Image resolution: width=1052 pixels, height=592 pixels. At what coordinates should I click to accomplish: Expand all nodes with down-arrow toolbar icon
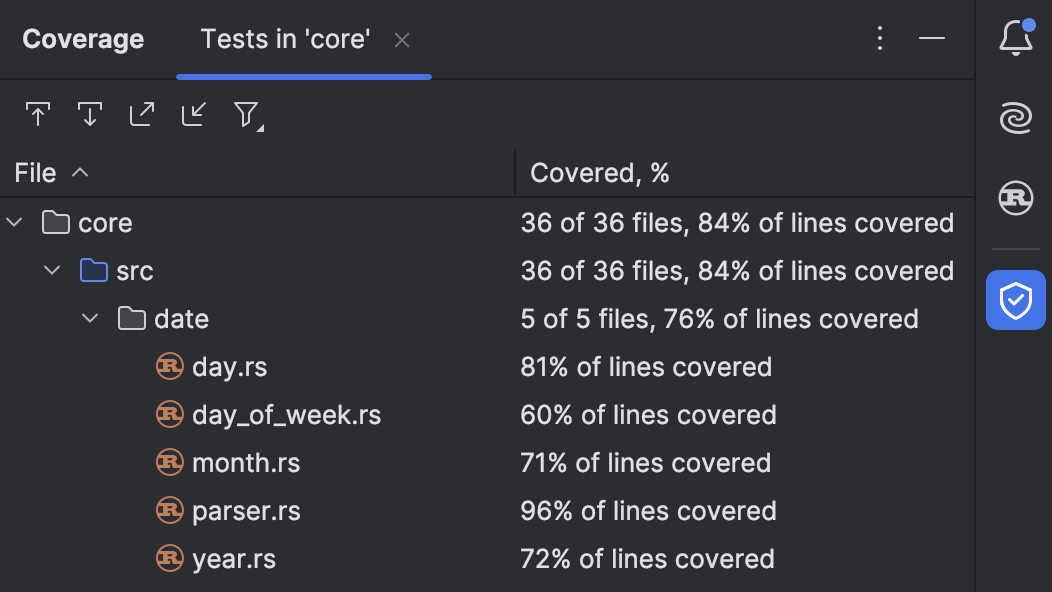(x=89, y=114)
